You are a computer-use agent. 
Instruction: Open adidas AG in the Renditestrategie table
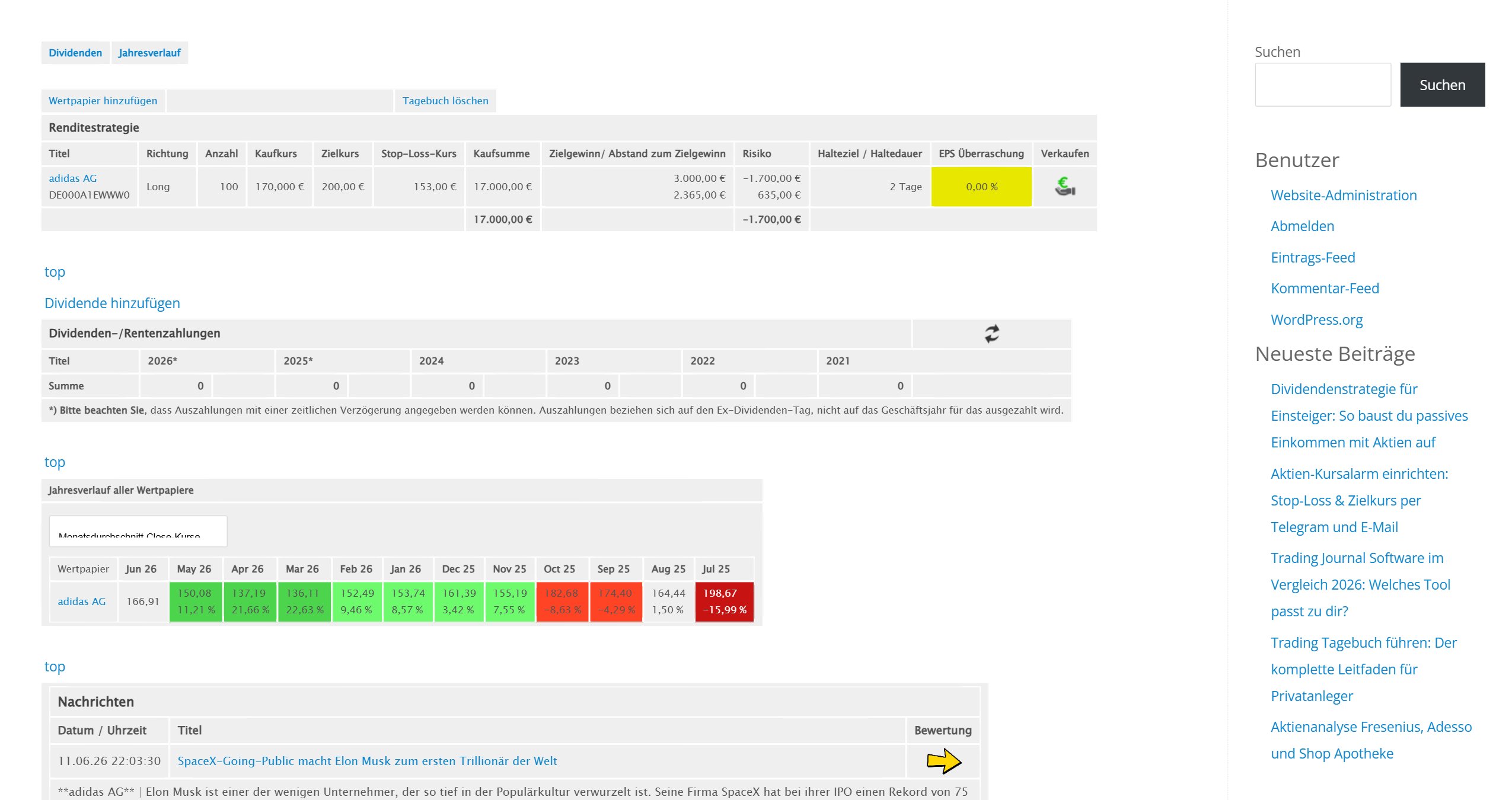72,178
